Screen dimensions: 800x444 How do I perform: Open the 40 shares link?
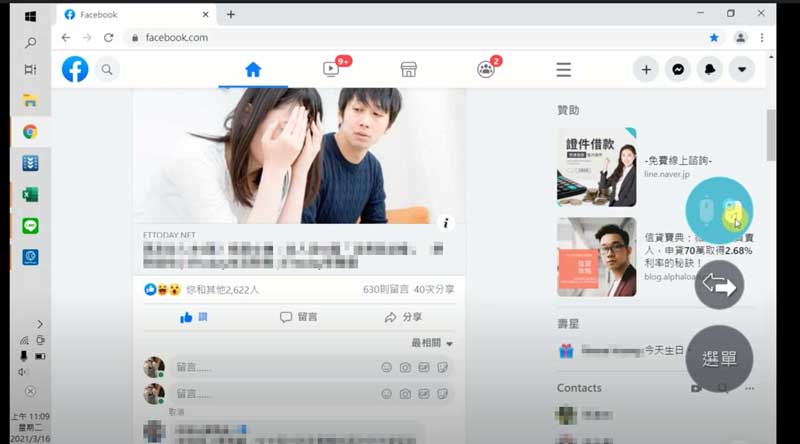pyautogui.click(x=434, y=289)
